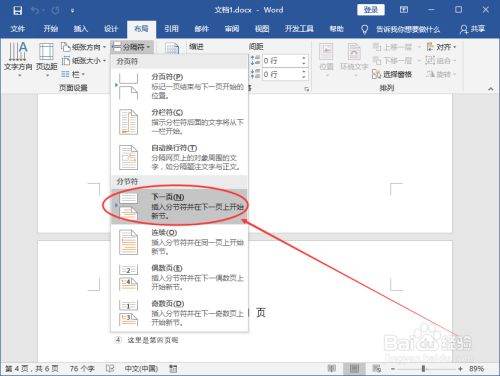This screenshot has height=376, width=500.
Task: Zoom in with the plus button
Action: click(460, 369)
